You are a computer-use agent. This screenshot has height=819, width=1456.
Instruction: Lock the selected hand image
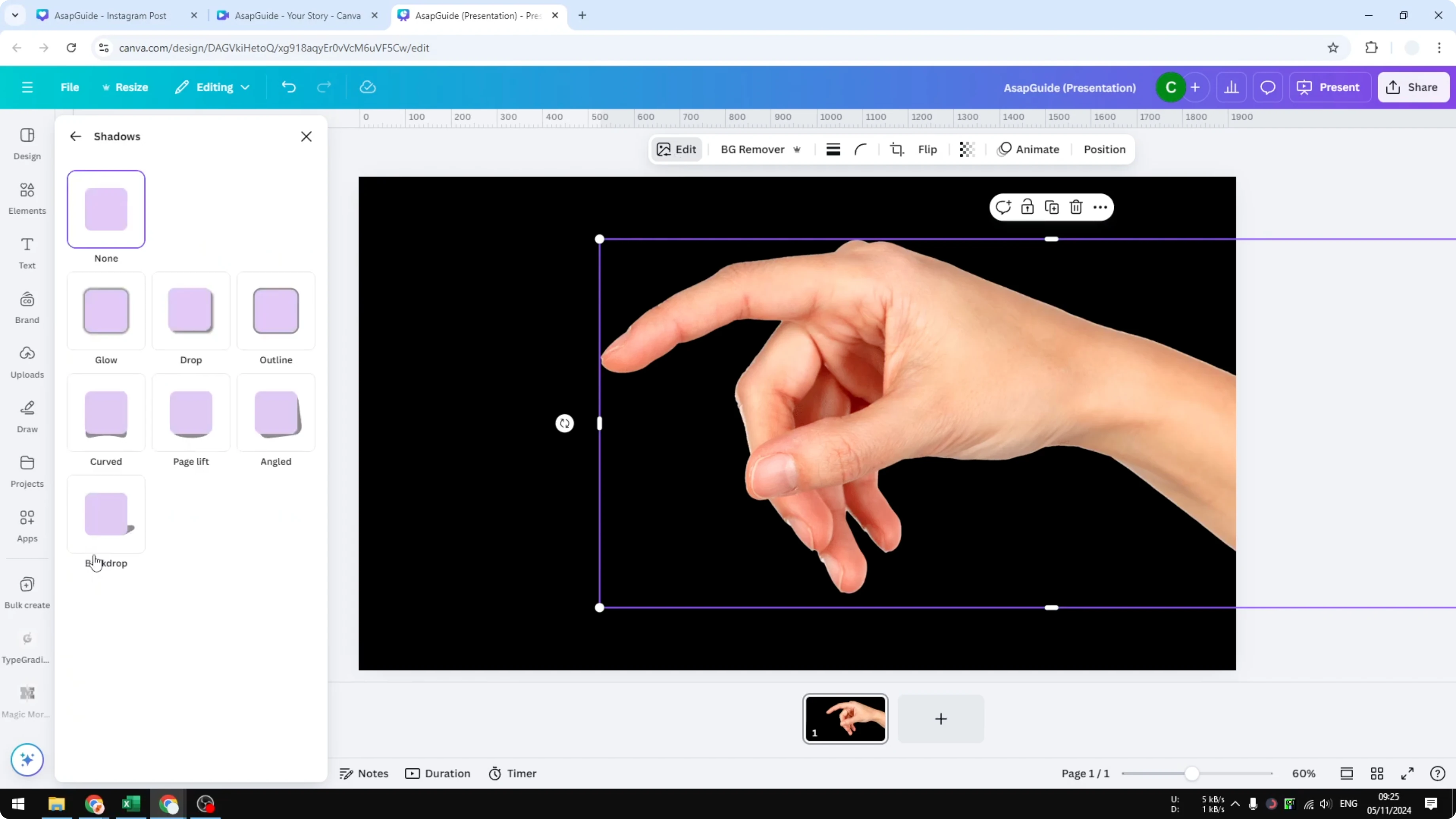point(1028,207)
